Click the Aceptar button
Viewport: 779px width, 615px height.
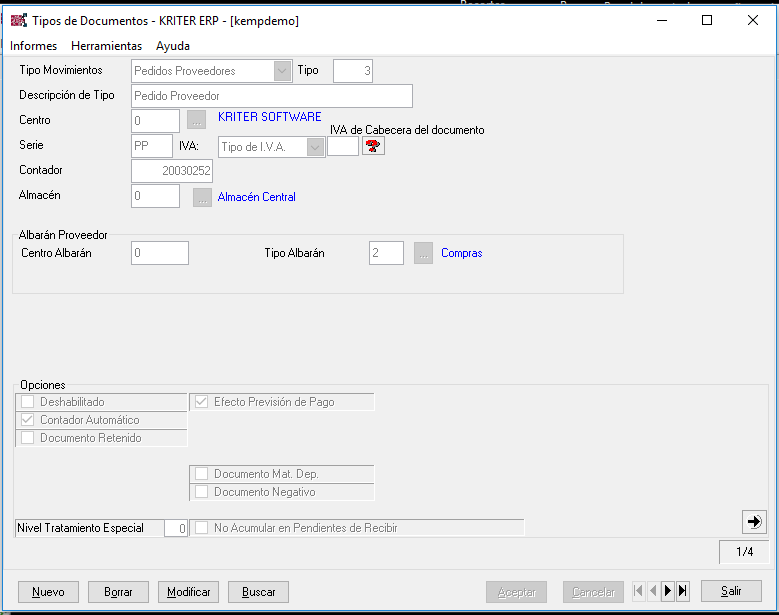click(517, 592)
